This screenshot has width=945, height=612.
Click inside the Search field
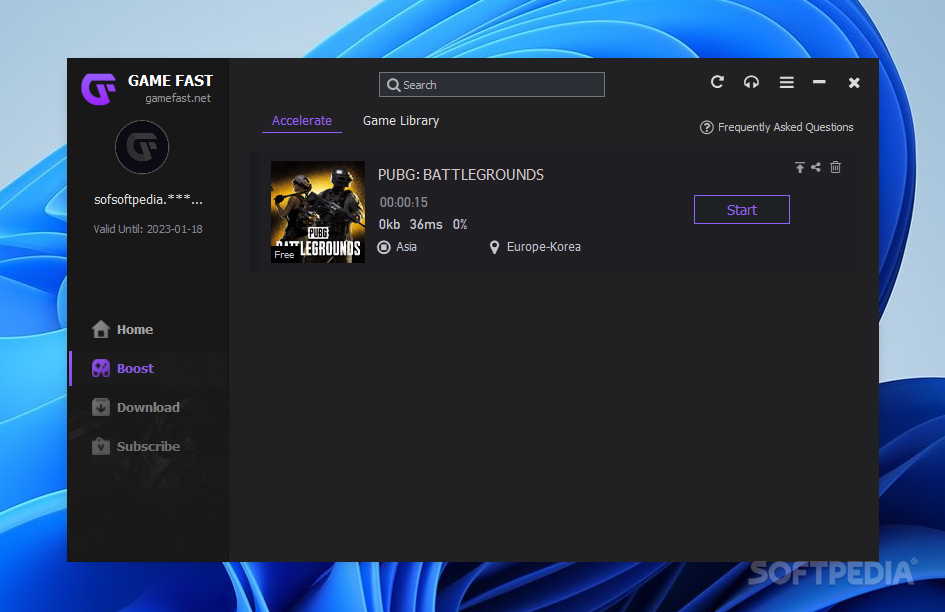pyautogui.click(x=492, y=84)
